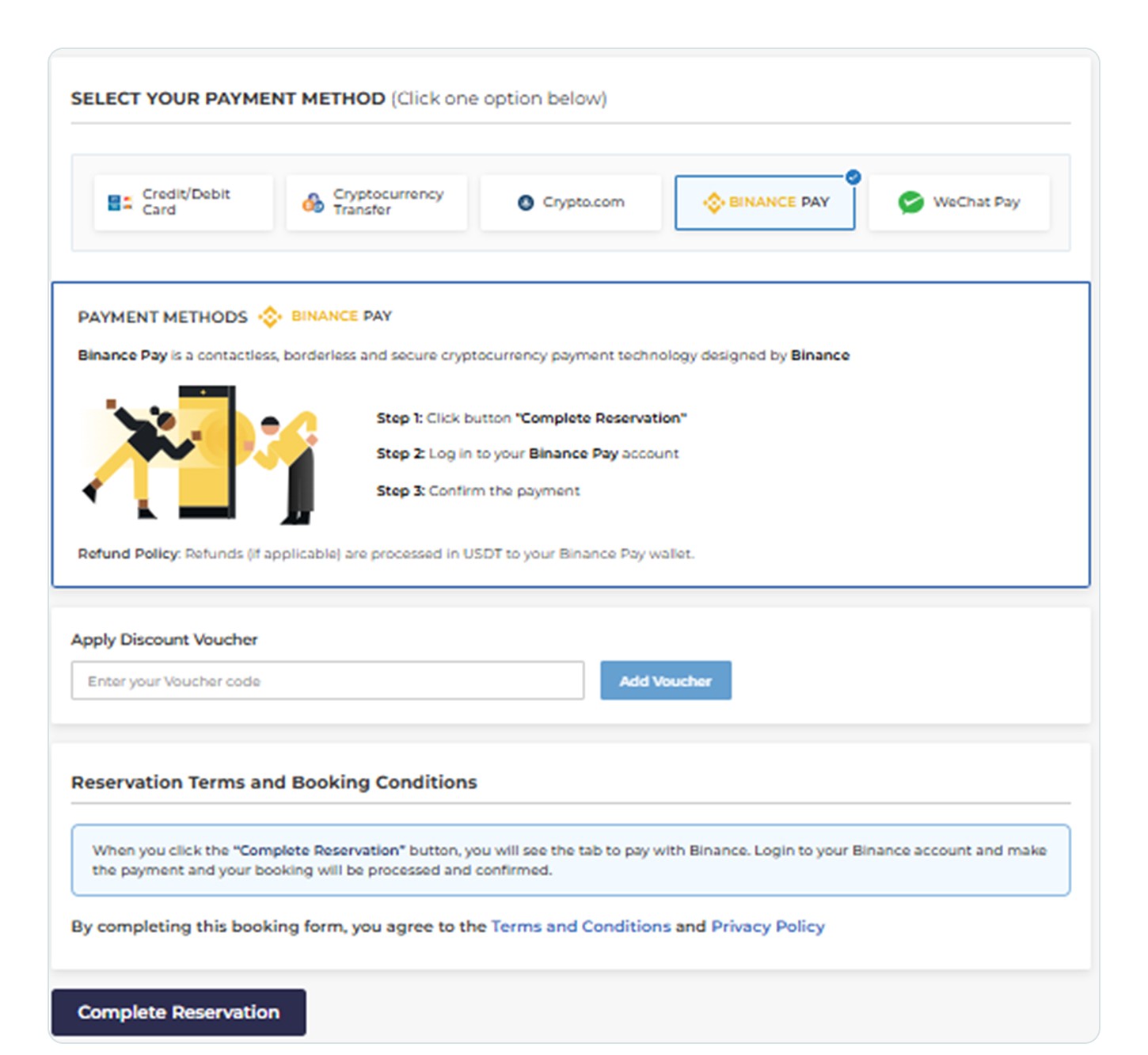
Task: Switch to Crypto.com payment method
Action: point(571,203)
